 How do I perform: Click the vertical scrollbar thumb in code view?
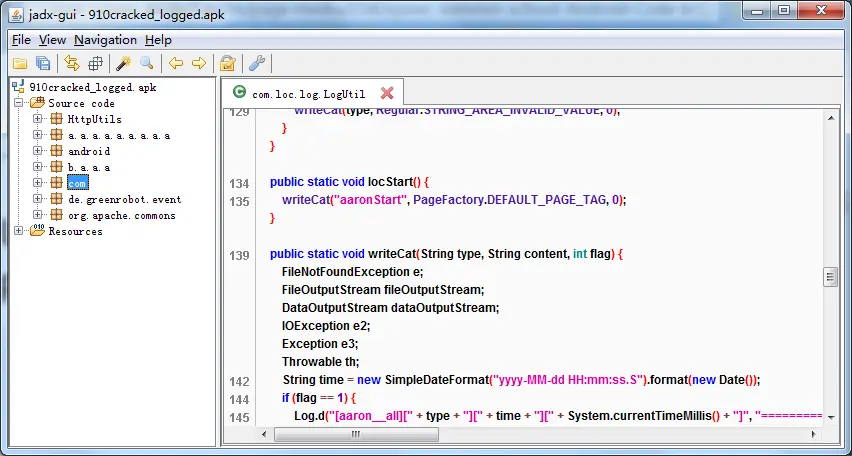[x=830, y=277]
